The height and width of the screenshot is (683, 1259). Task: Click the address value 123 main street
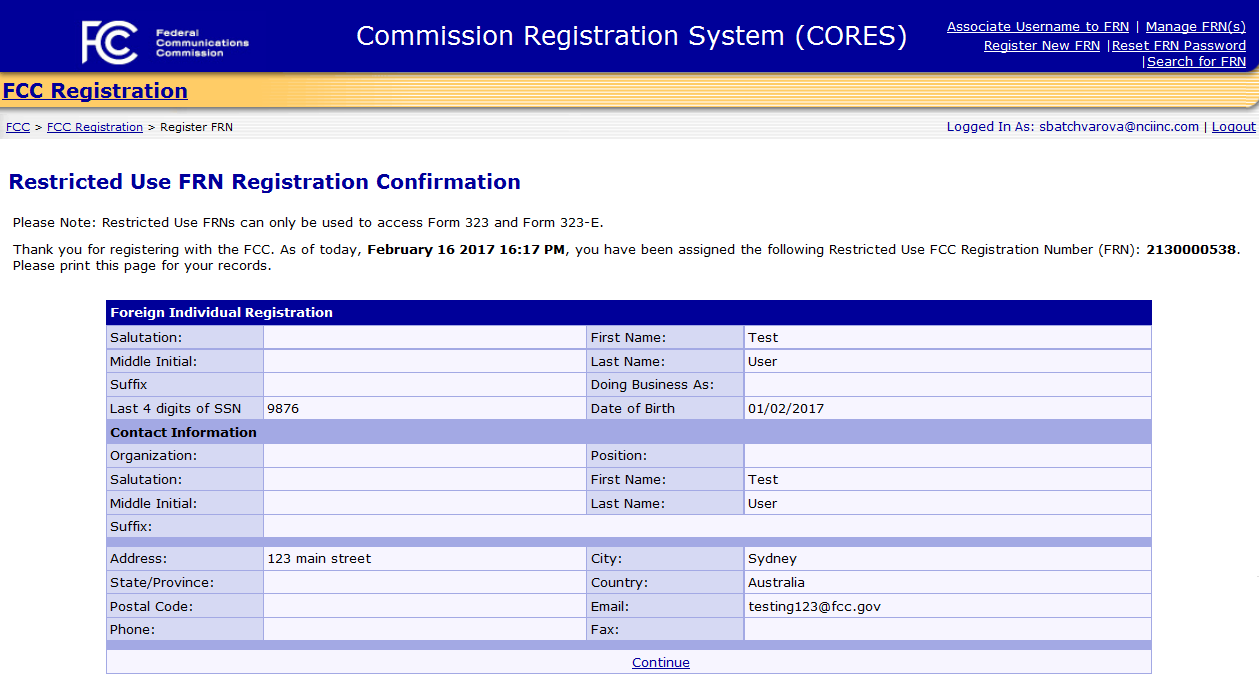[x=319, y=559]
